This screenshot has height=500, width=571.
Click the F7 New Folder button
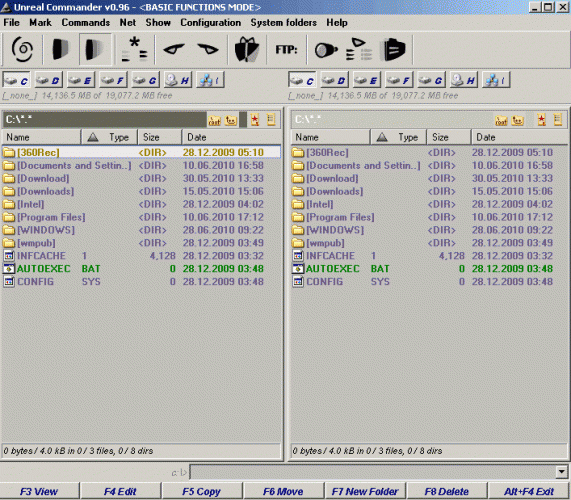click(x=365, y=491)
